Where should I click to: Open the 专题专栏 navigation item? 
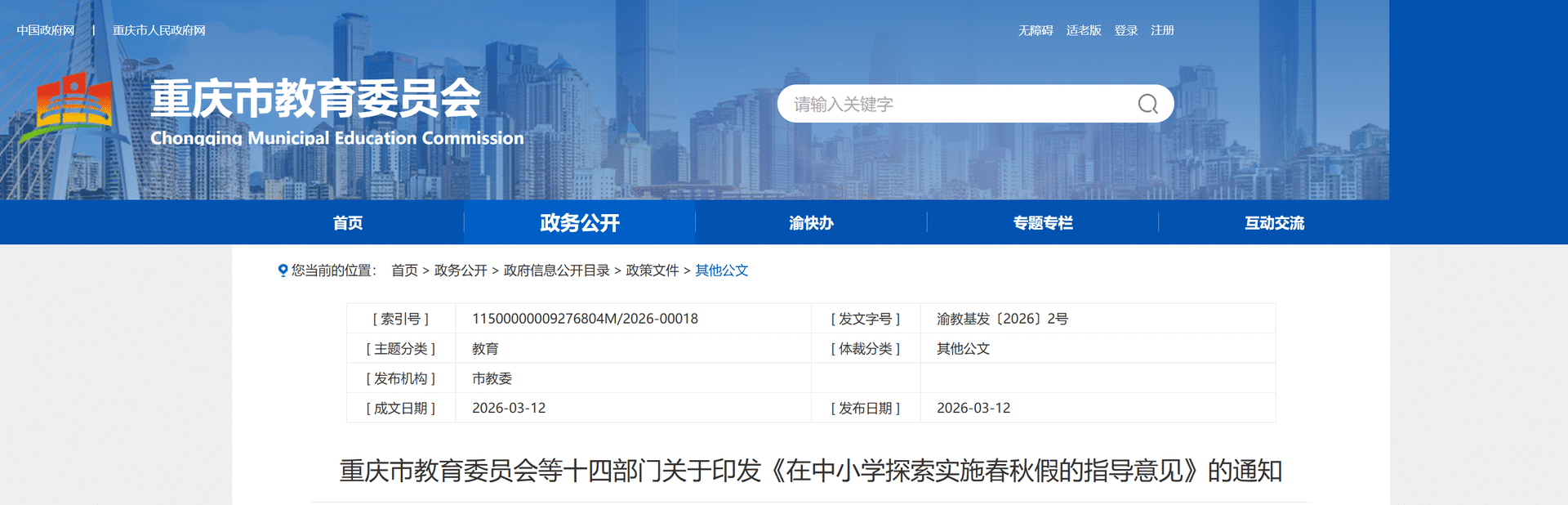(x=1043, y=222)
